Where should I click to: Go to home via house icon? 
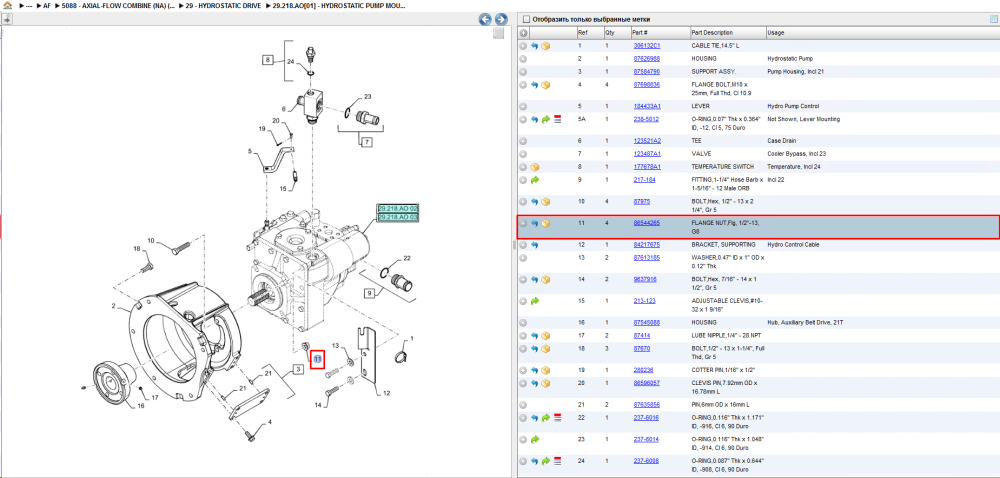[x=8, y=5]
